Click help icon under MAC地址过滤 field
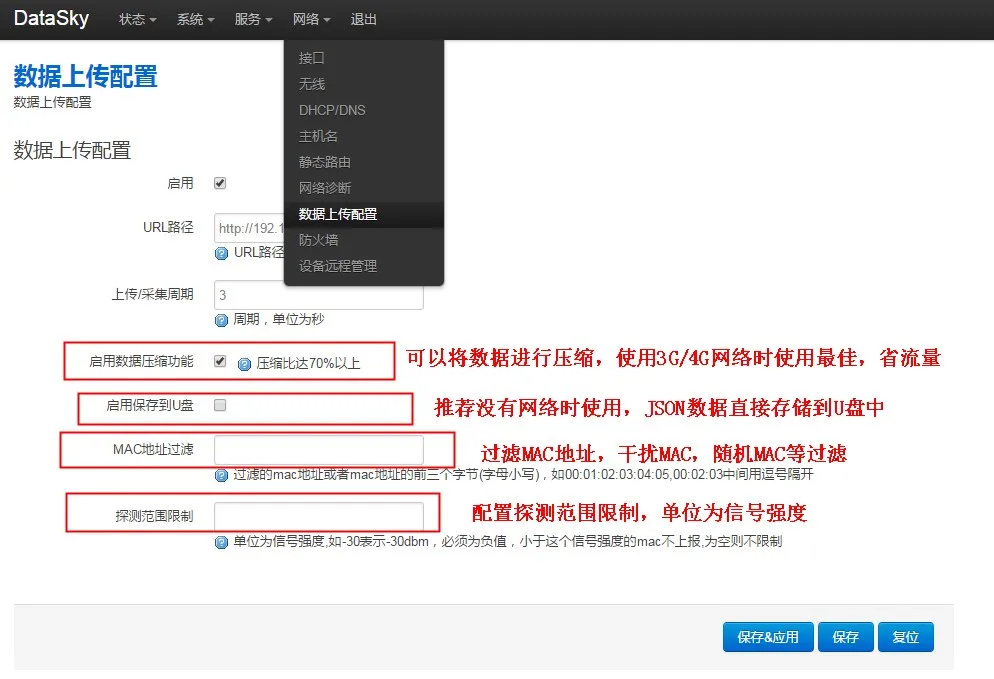Image resolution: width=994 pixels, height=679 pixels. (222, 475)
